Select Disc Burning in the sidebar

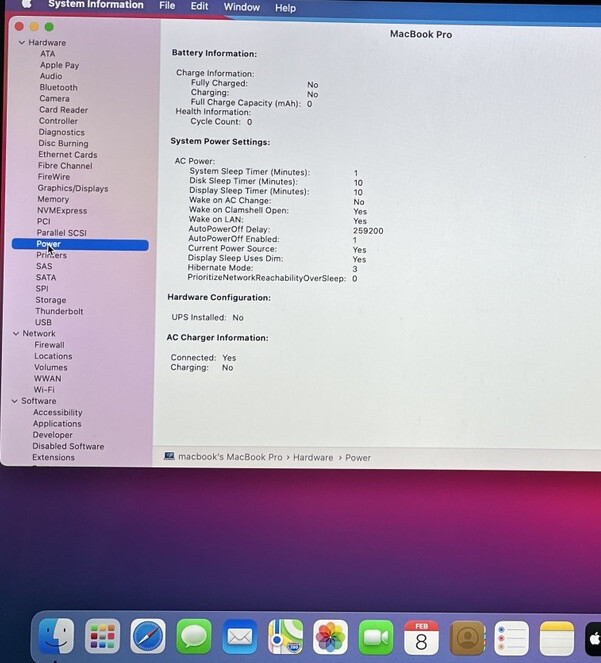pyautogui.click(x=63, y=143)
